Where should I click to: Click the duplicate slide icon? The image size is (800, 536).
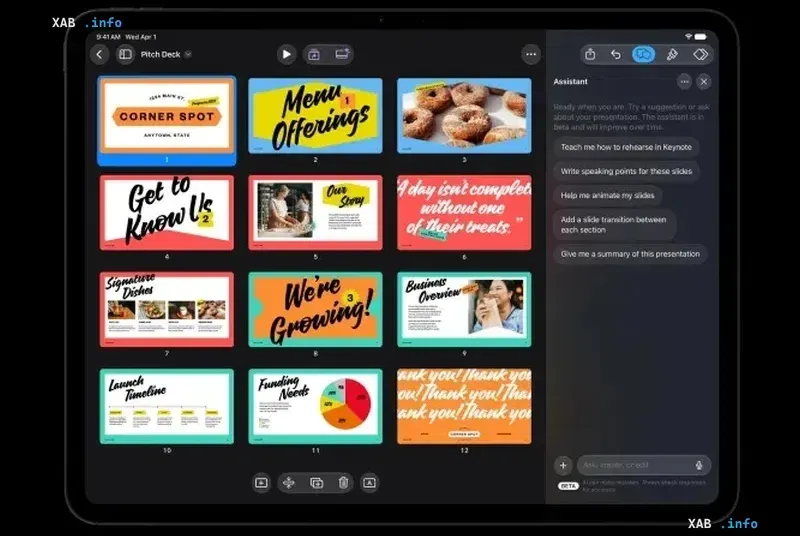(x=316, y=483)
